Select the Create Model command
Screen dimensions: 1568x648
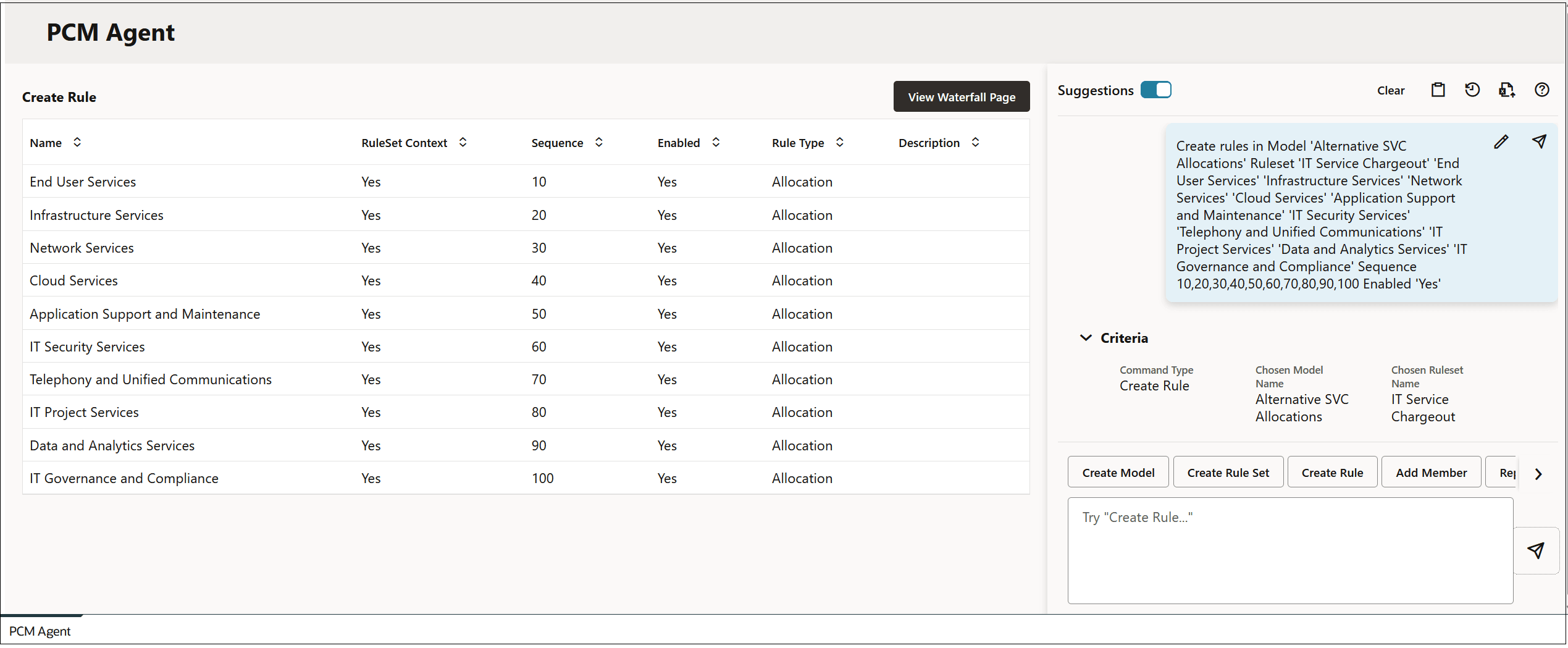[1118, 472]
